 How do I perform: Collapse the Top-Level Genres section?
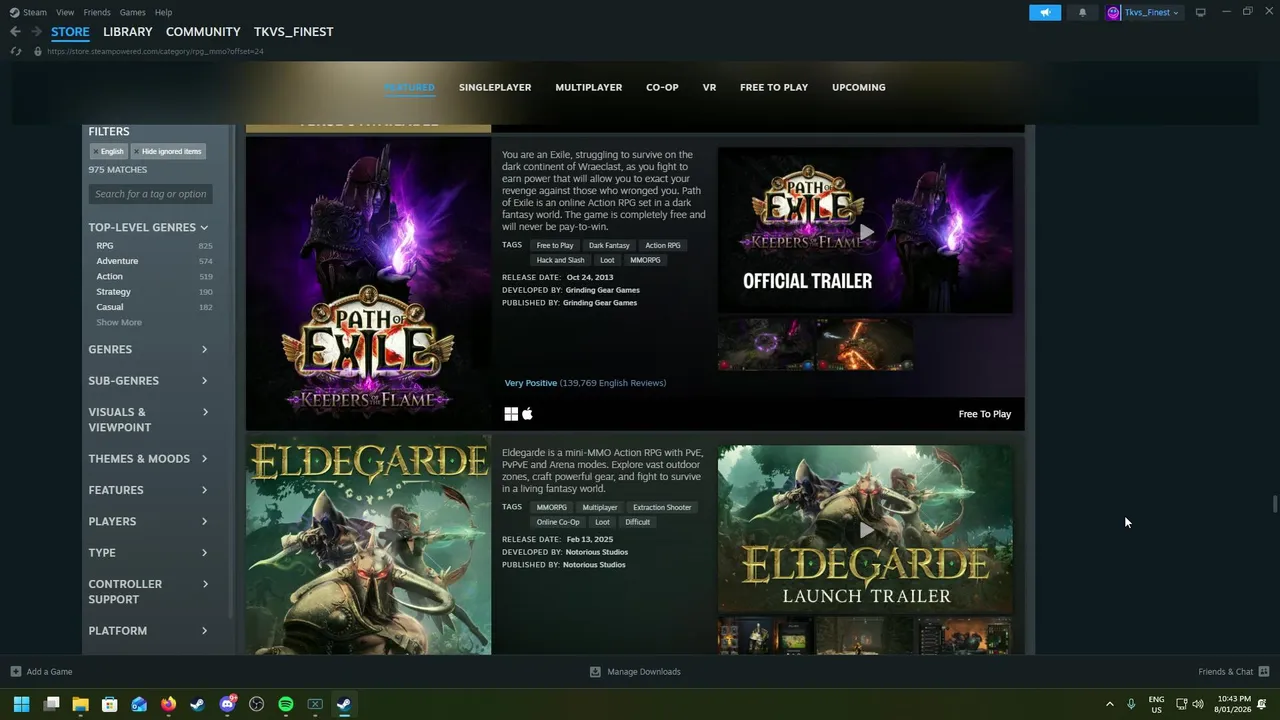tap(148, 227)
